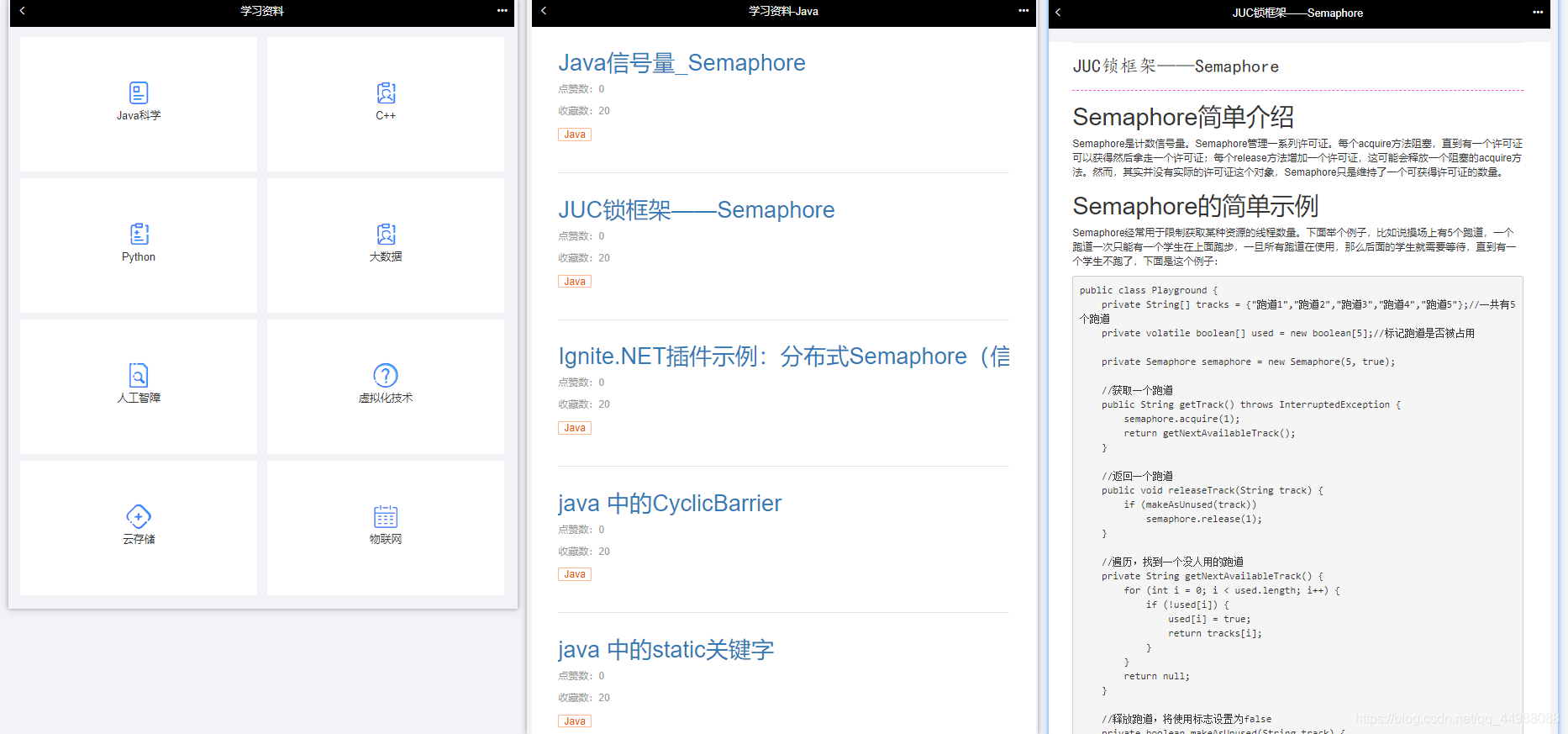Click Java tag under JUC锁框架——Semaphore
This screenshot has width=1568, height=734.
[575, 282]
